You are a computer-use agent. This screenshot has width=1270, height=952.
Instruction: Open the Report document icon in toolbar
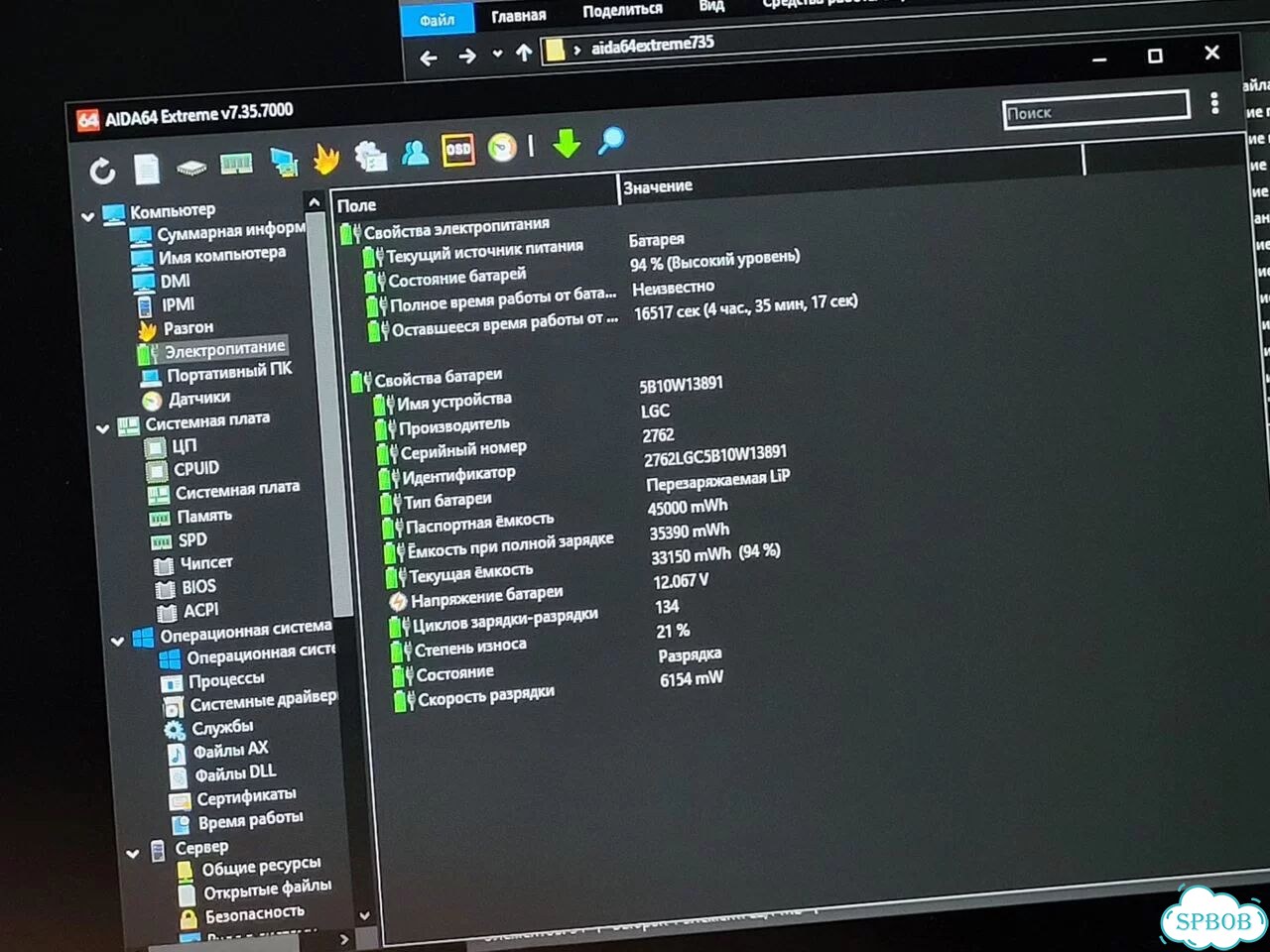[x=147, y=170]
